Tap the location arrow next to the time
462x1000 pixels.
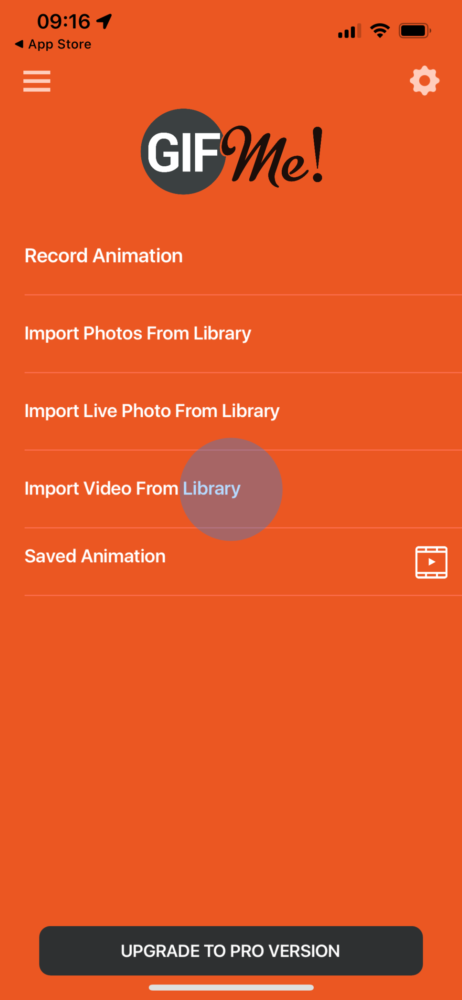coord(104,22)
